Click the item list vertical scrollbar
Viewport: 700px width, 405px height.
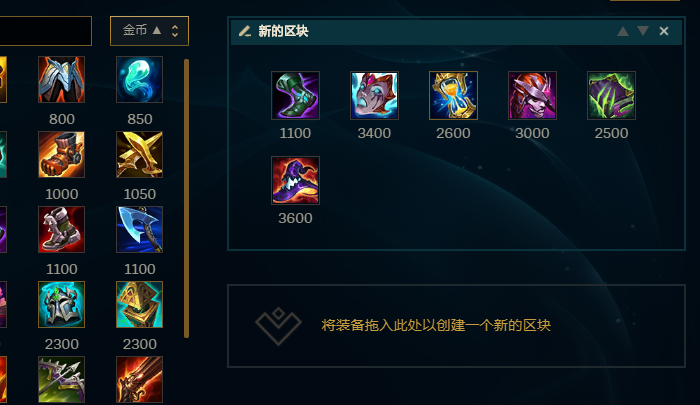(x=187, y=198)
